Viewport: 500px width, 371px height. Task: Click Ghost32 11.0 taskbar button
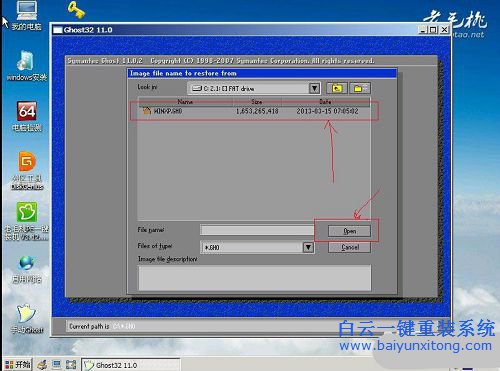(131, 365)
